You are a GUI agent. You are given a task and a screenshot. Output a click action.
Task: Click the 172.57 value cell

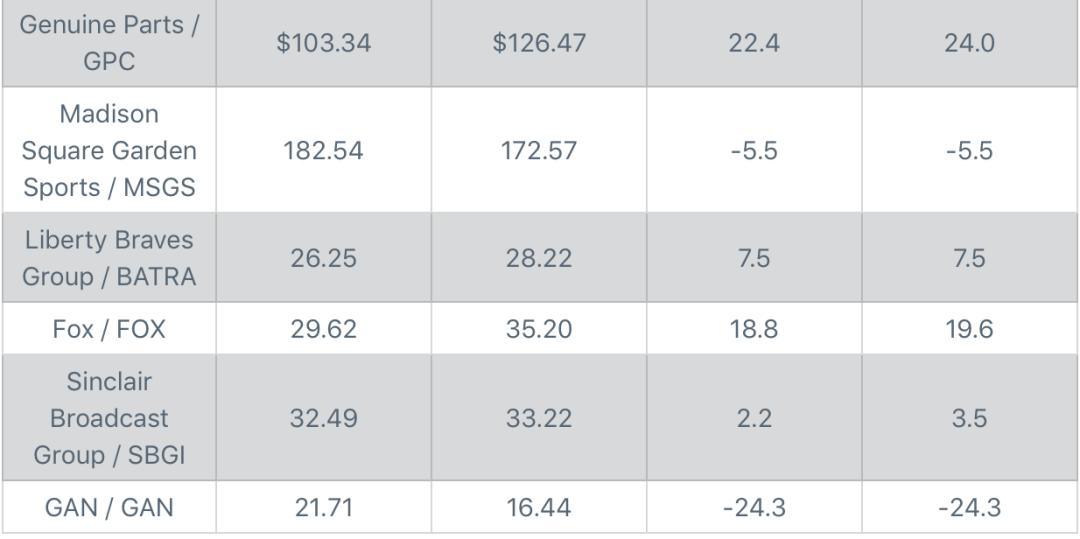point(539,150)
